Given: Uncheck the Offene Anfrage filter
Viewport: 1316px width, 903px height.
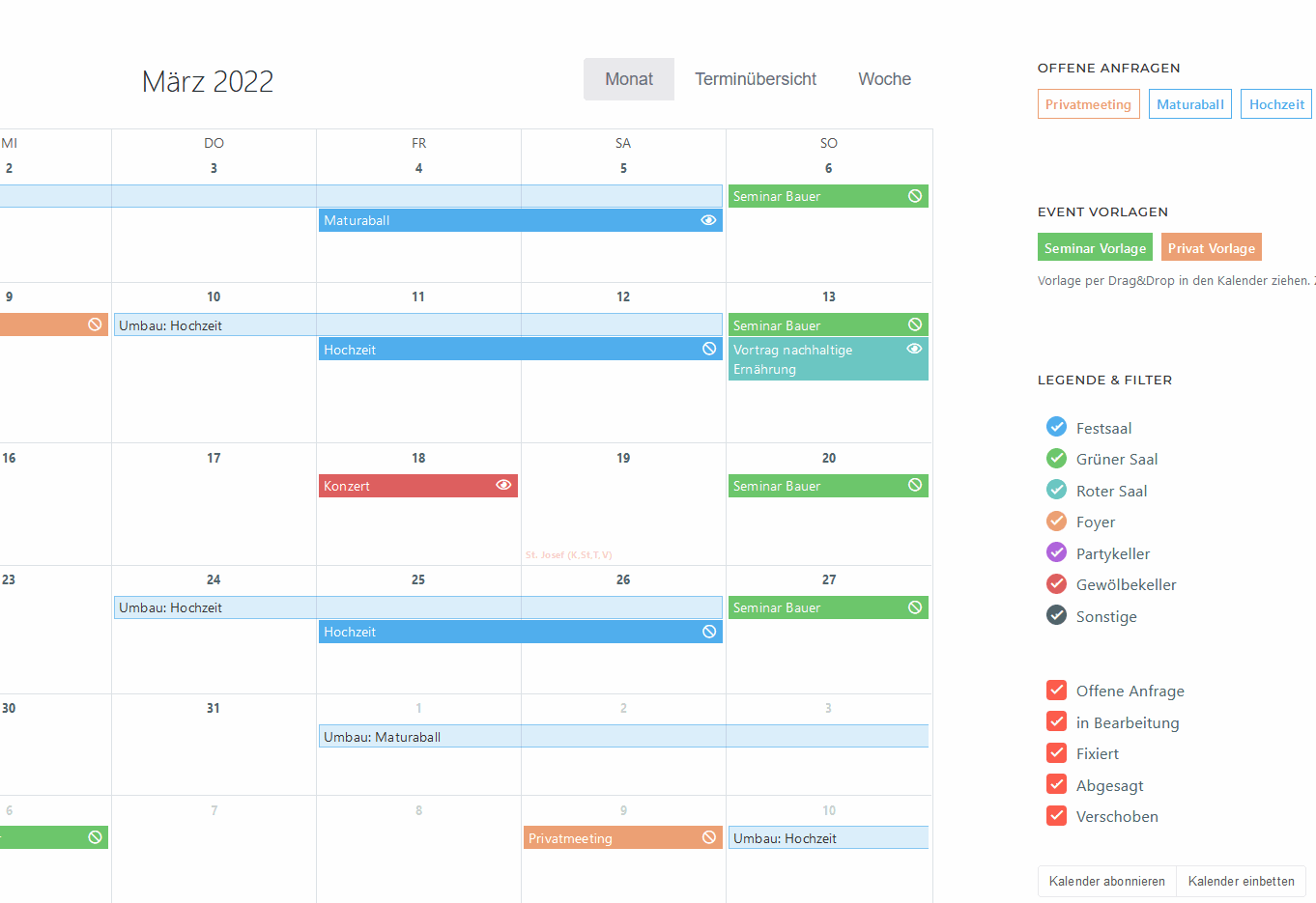Looking at the screenshot, I should coord(1056,691).
